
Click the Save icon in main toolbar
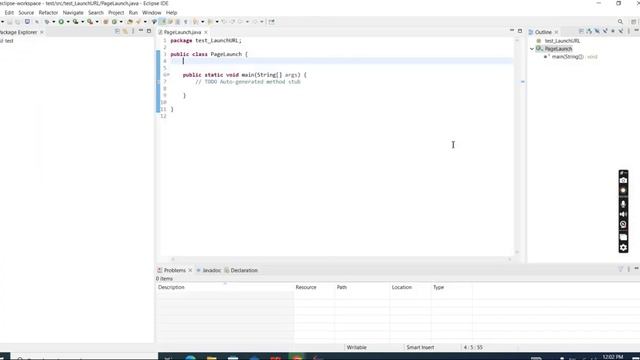(10, 22)
